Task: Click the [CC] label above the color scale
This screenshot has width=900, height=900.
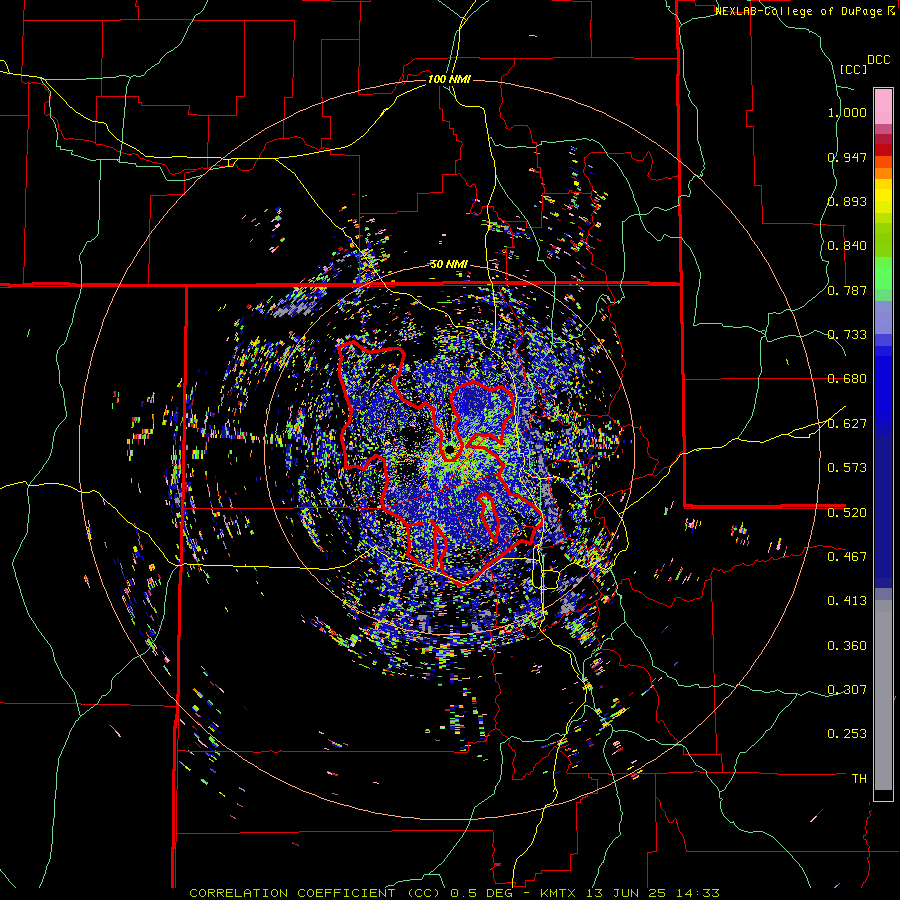Action: [x=853, y=69]
